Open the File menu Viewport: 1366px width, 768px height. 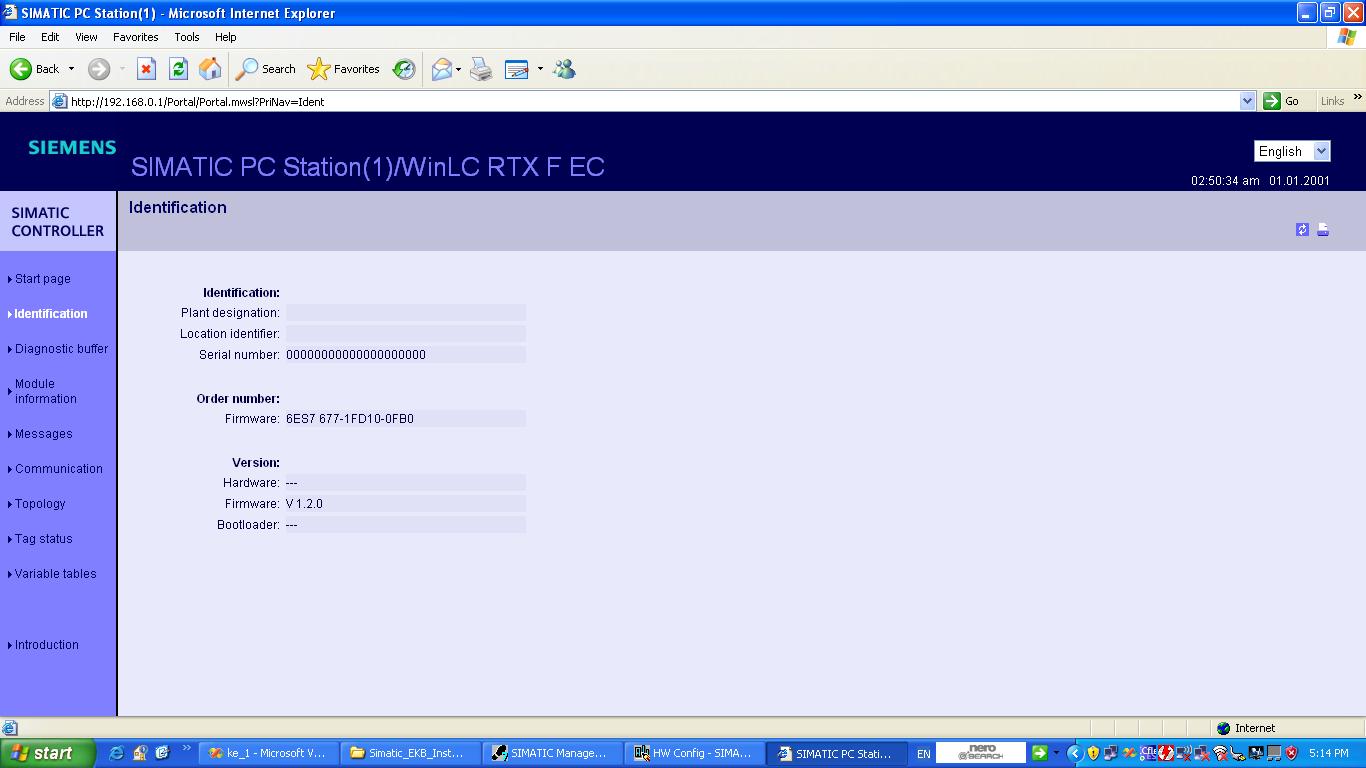17,37
